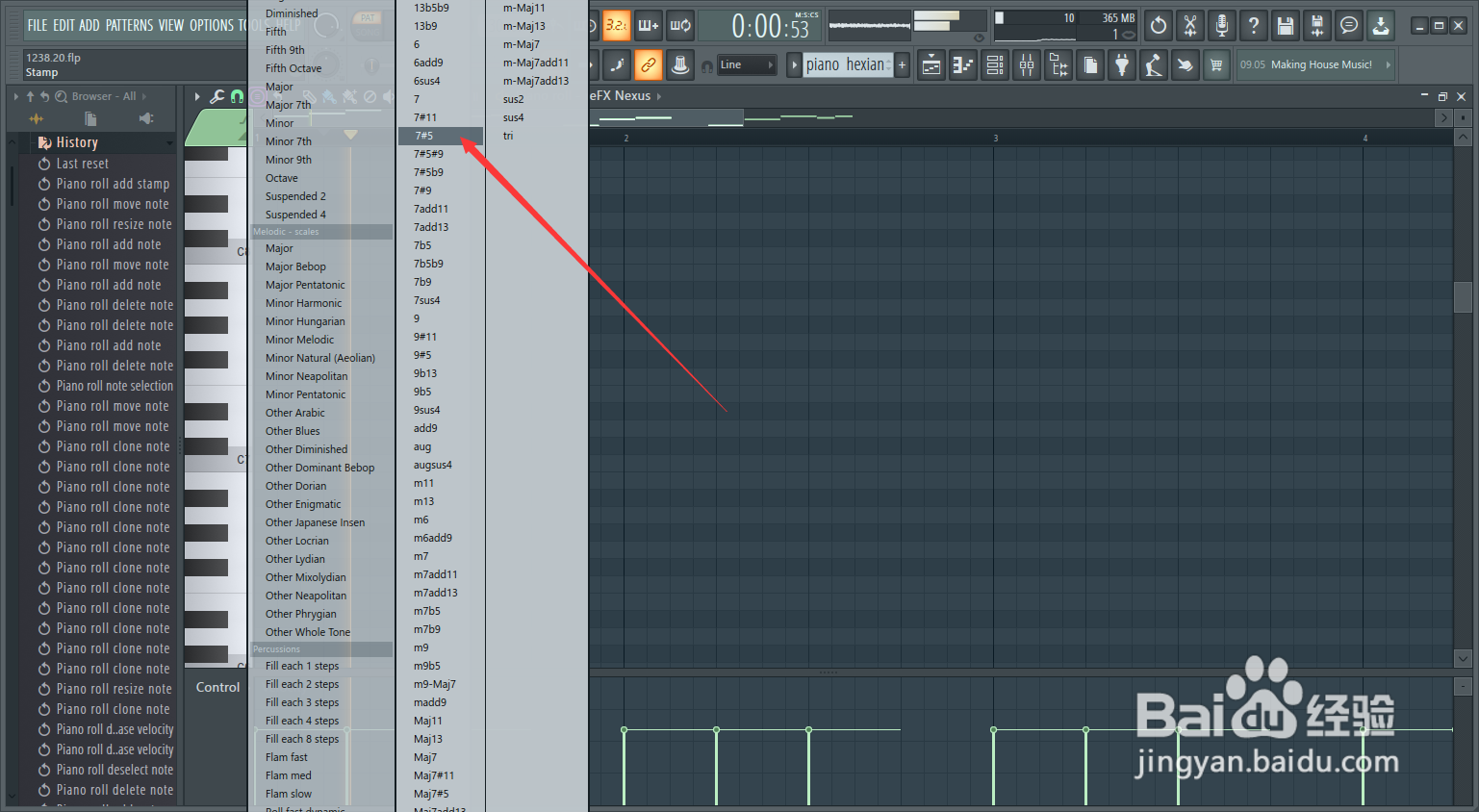Open the piano roll wrench tools icon
Image resolution: width=1479 pixels, height=812 pixels.
click(x=217, y=96)
